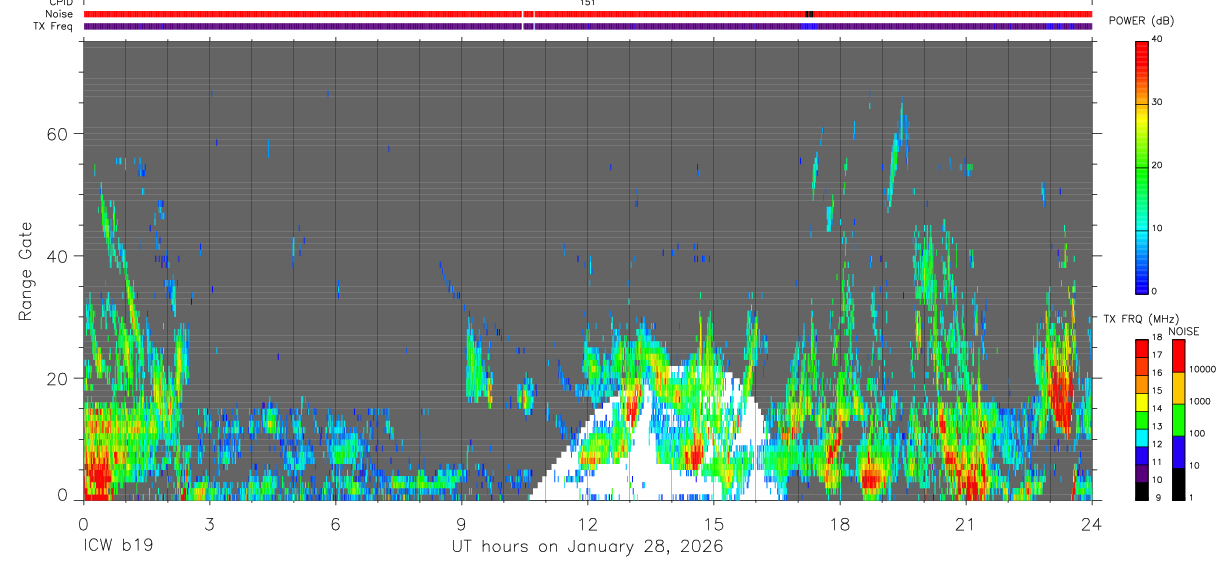
Task: Click the red Noise strip above the plot
Action: tap(588, 14)
